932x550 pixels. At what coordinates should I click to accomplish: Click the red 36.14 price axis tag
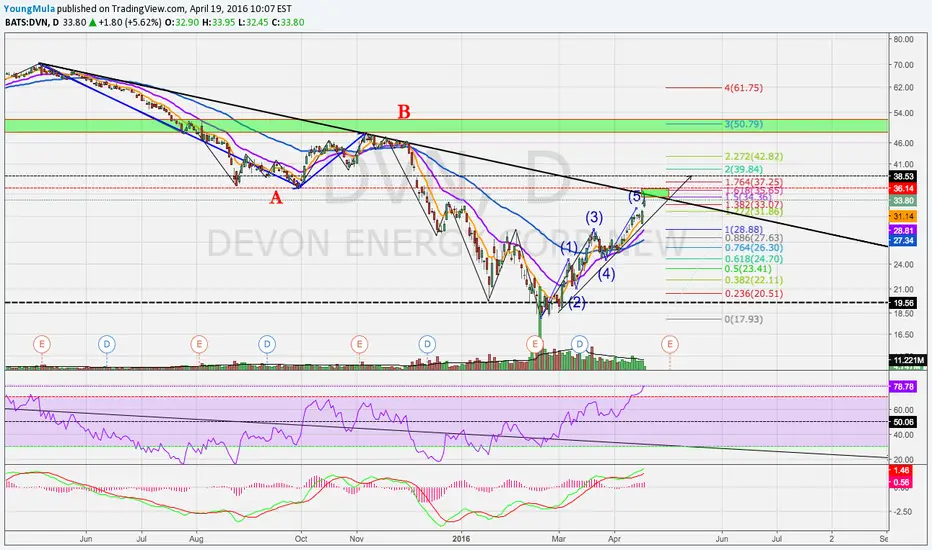point(903,188)
